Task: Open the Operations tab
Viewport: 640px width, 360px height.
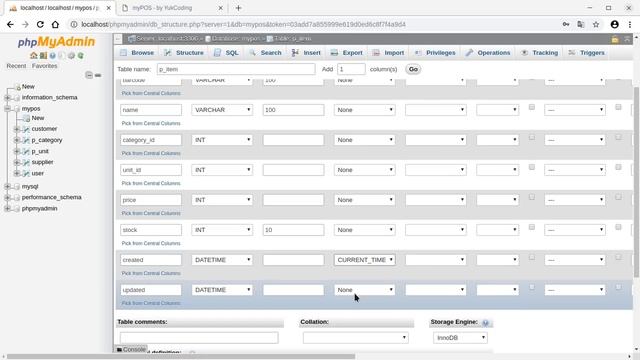Action: pos(488,53)
